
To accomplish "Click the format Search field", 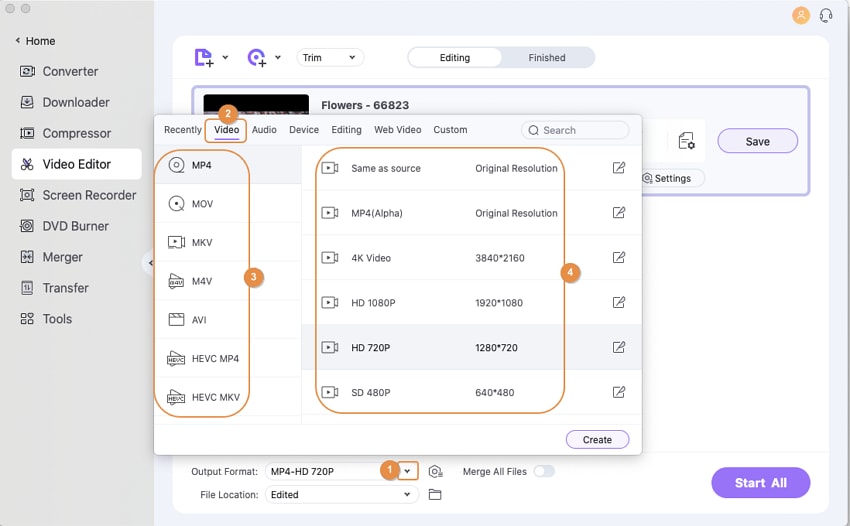I will click(x=576, y=130).
